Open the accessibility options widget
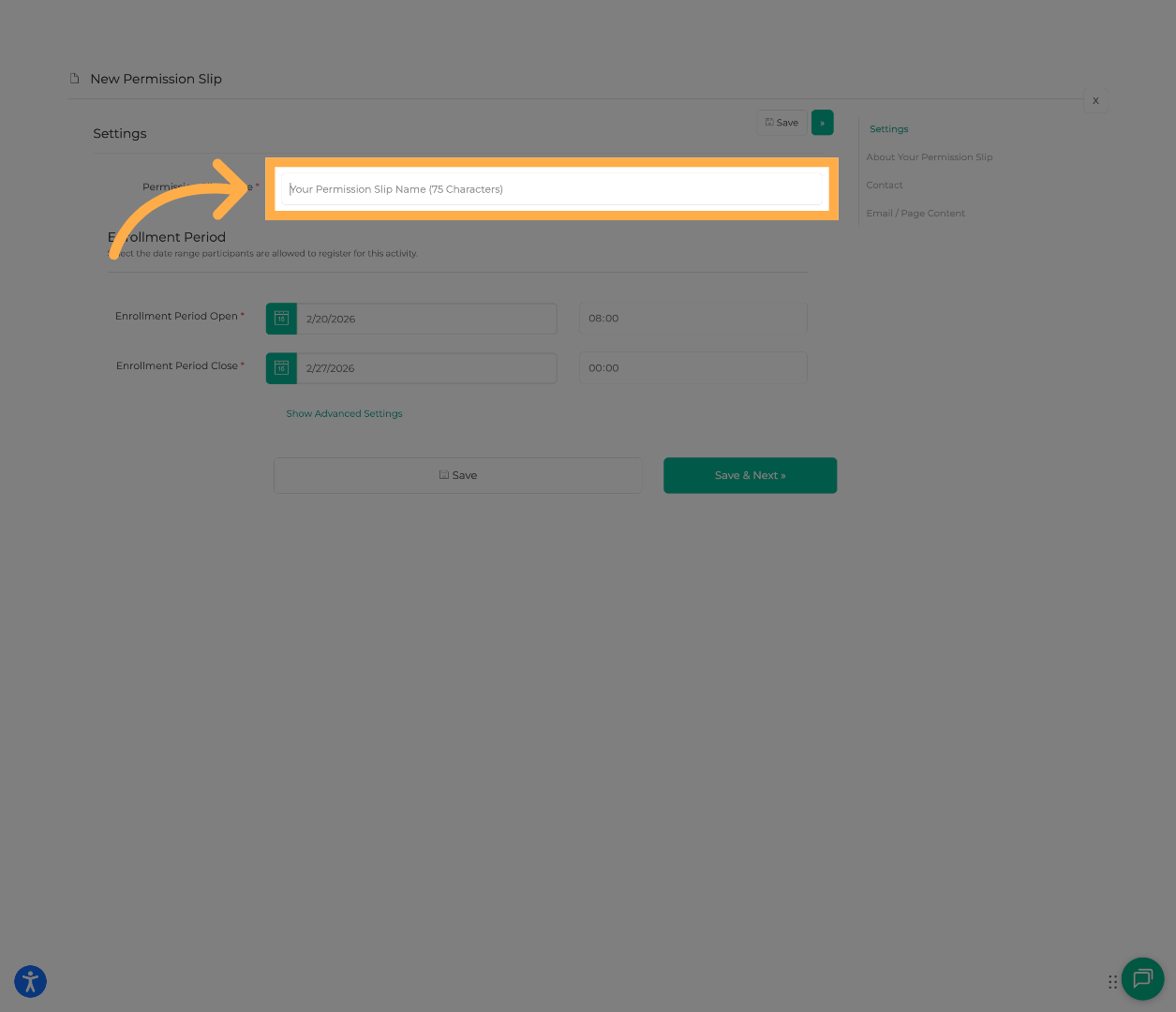The width and height of the screenshot is (1176, 1012). coord(30,981)
